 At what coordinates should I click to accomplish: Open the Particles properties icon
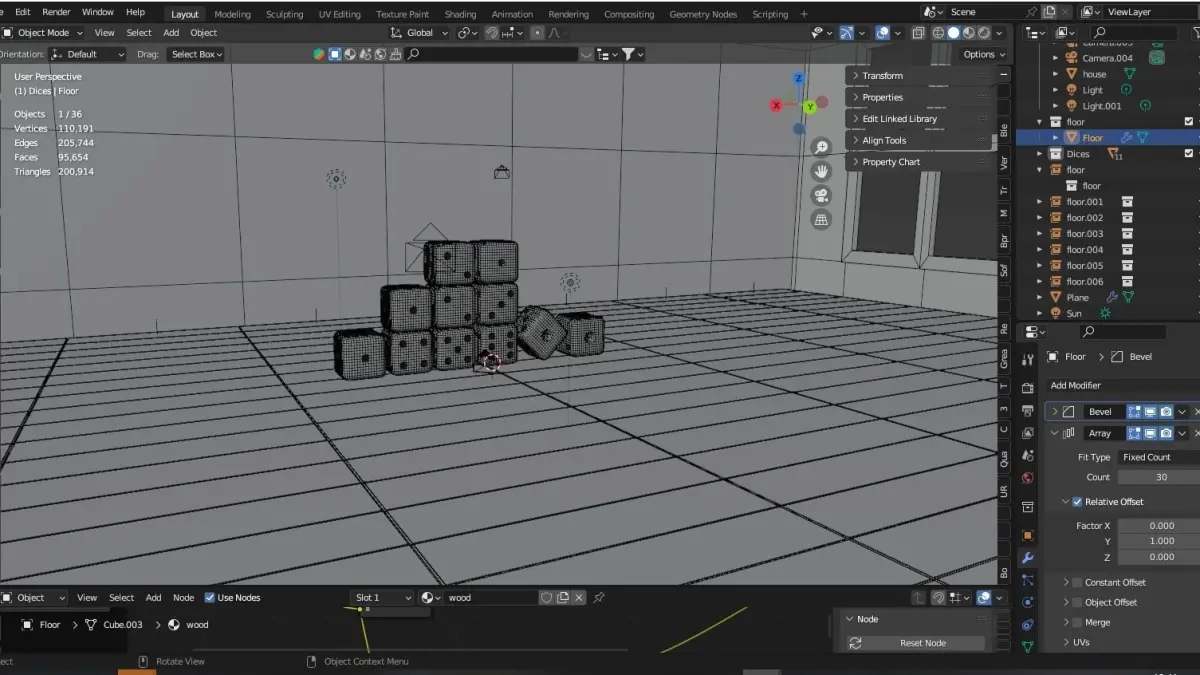(x=1027, y=580)
